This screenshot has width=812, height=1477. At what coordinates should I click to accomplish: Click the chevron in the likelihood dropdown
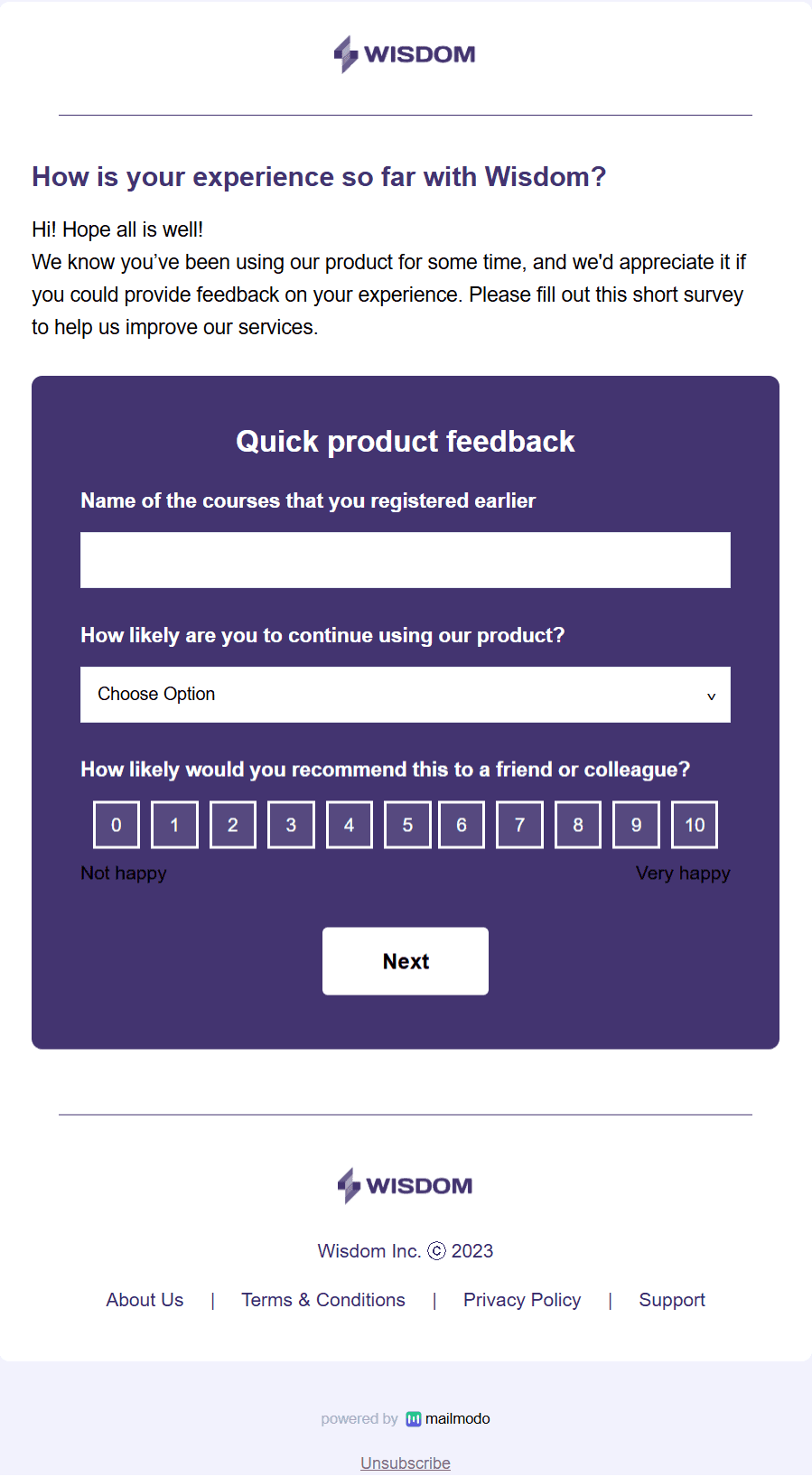(710, 696)
